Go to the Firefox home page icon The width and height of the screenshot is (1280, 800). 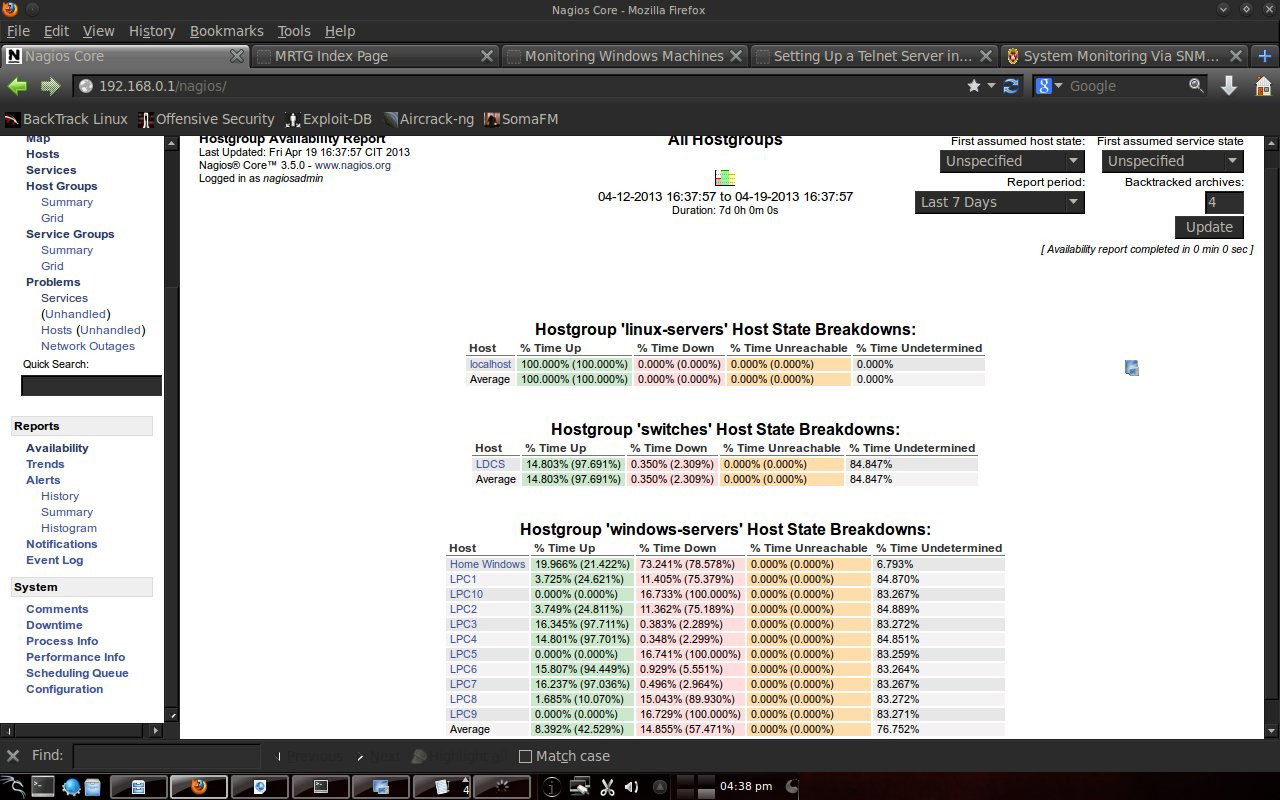click(x=1263, y=86)
